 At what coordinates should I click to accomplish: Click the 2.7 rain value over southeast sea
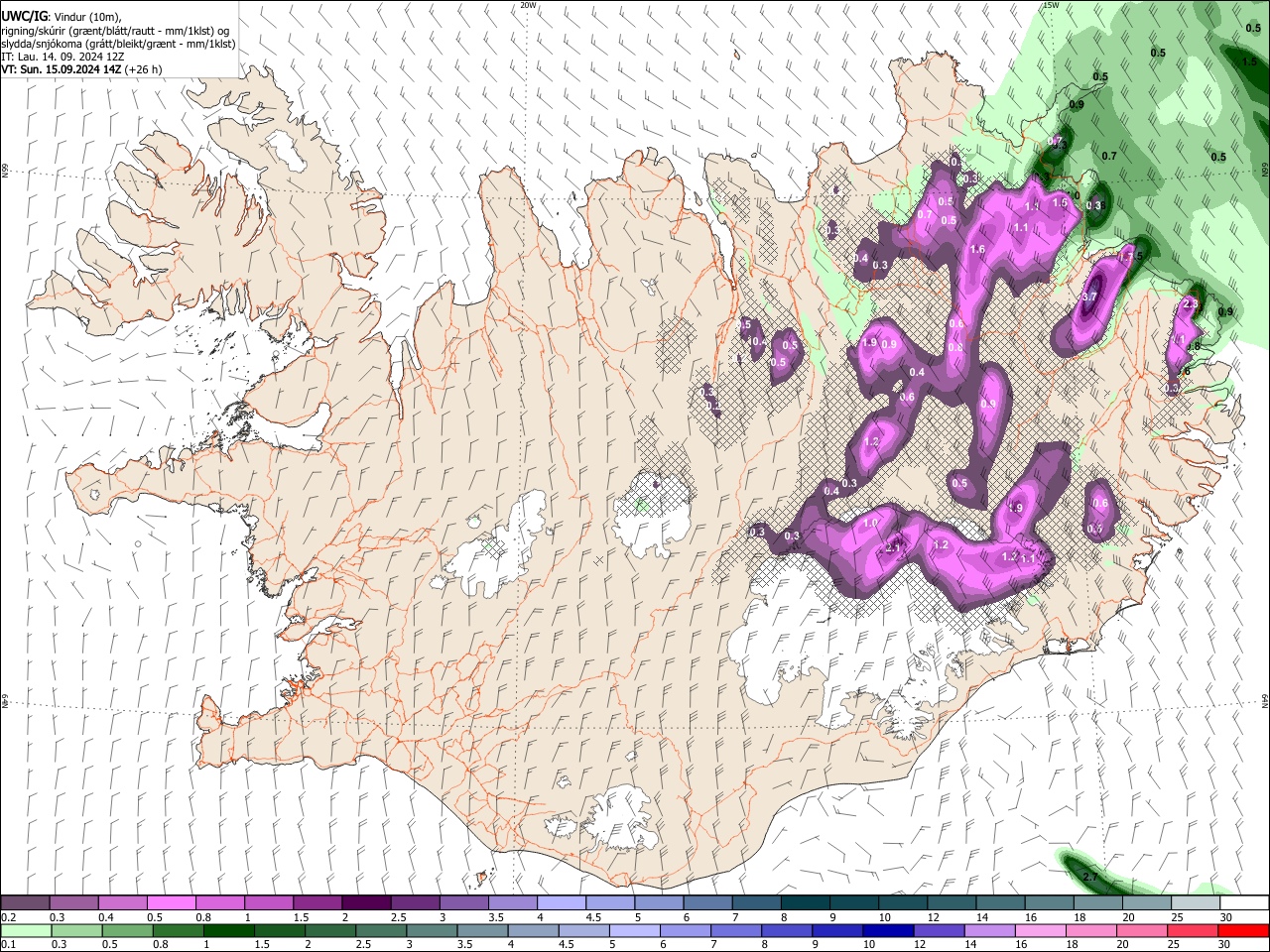[1090, 877]
